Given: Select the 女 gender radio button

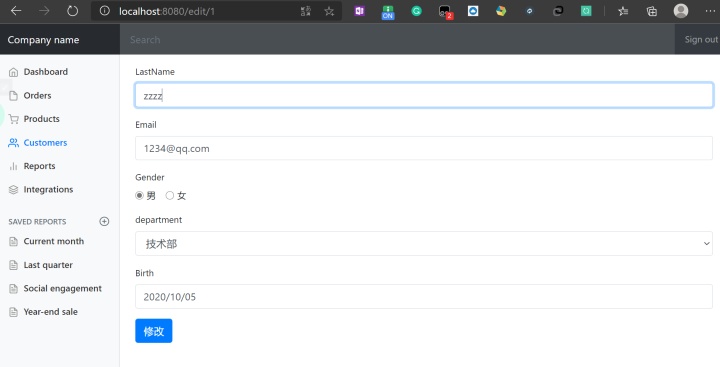Looking at the screenshot, I should (x=170, y=196).
